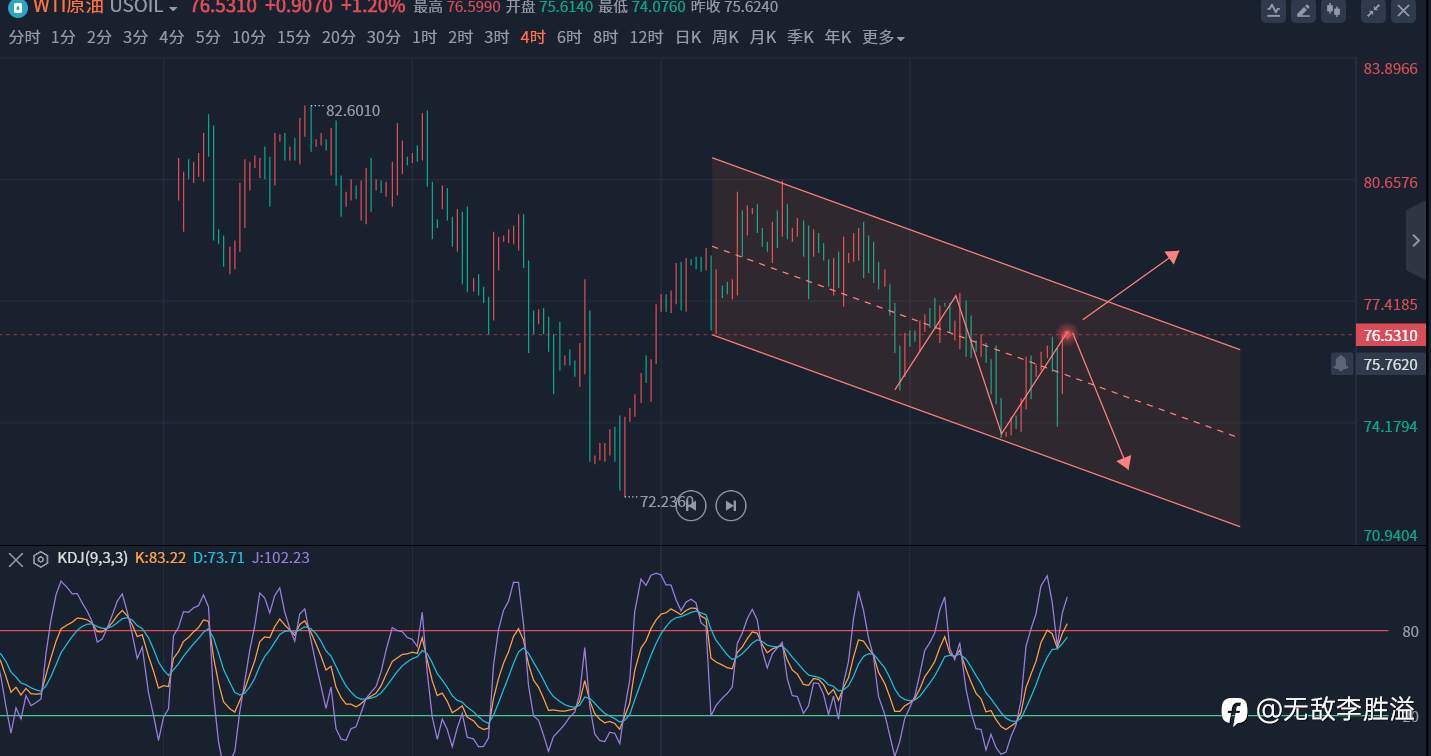Click the 82.6010 high price marker

[353, 111]
